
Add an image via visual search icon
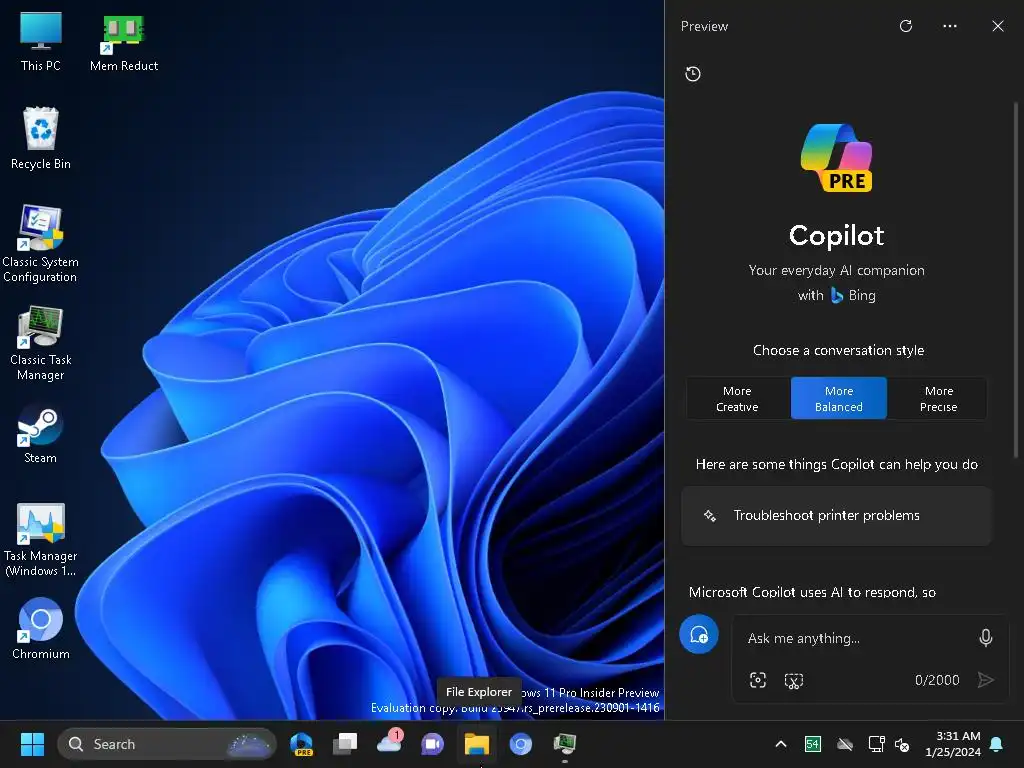(x=758, y=680)
